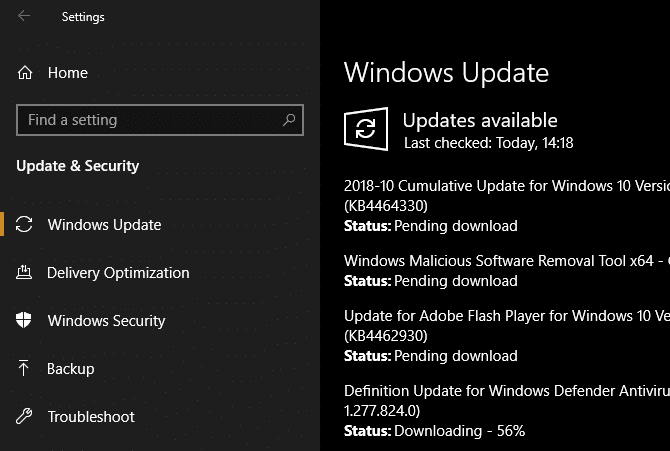Focus the Find a setting search box

tap(160, 120)
